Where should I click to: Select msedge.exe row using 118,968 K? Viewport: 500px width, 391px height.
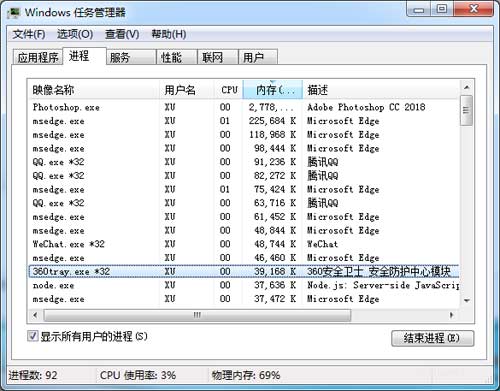(244, 135)
